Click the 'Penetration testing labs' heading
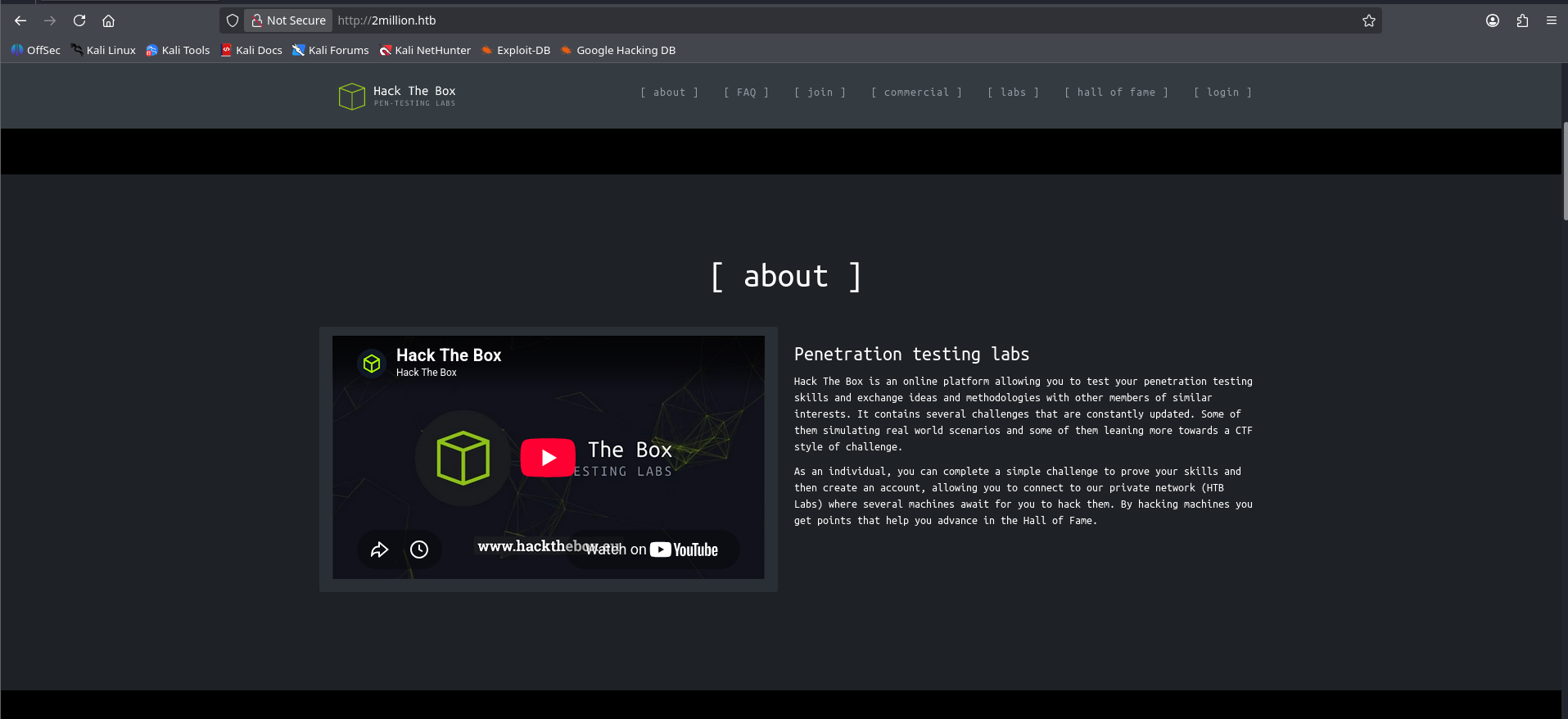Image resolution: width=1568 pixels, height=719 pixels. pyautogui.click(x=911, y=355)
